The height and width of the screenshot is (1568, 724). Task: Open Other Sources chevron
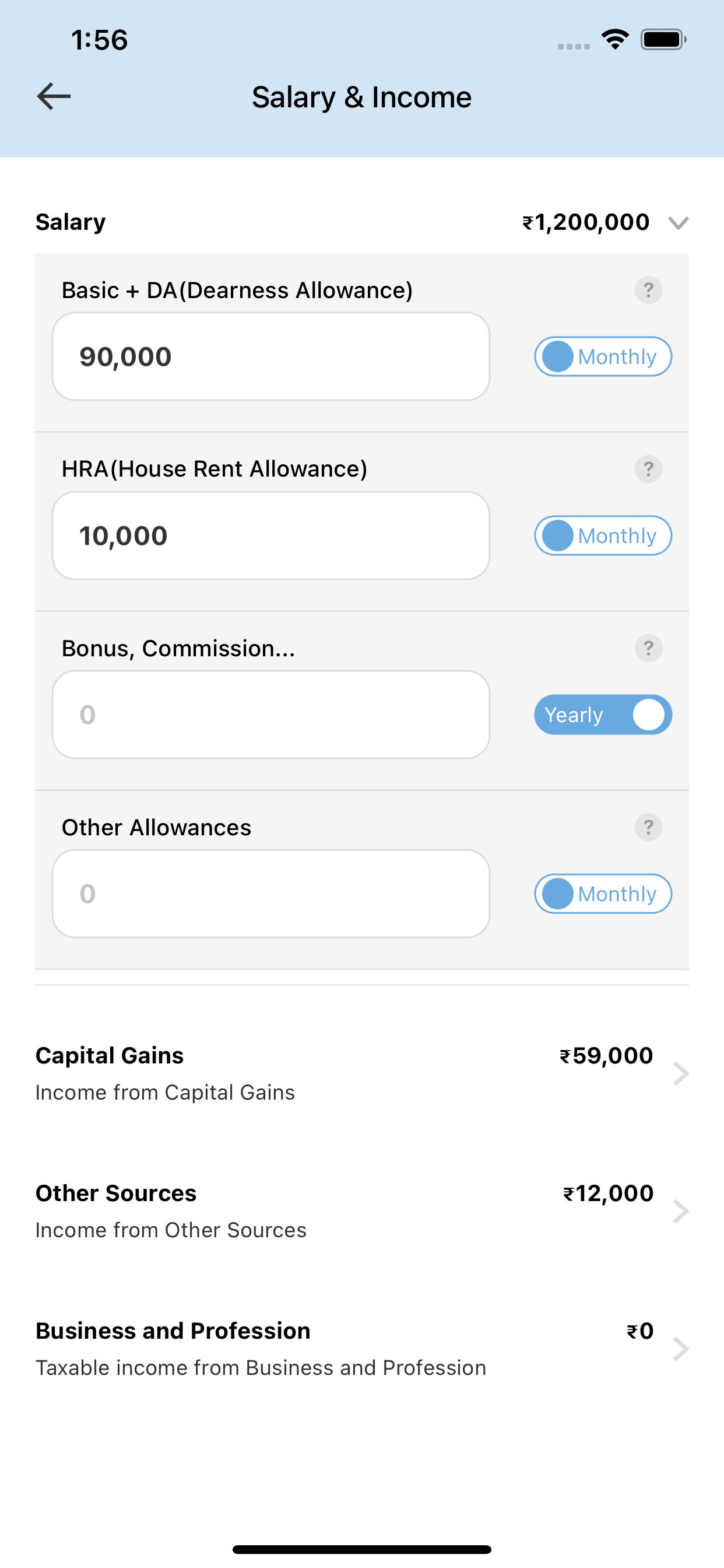click(x=681, y=1212)
